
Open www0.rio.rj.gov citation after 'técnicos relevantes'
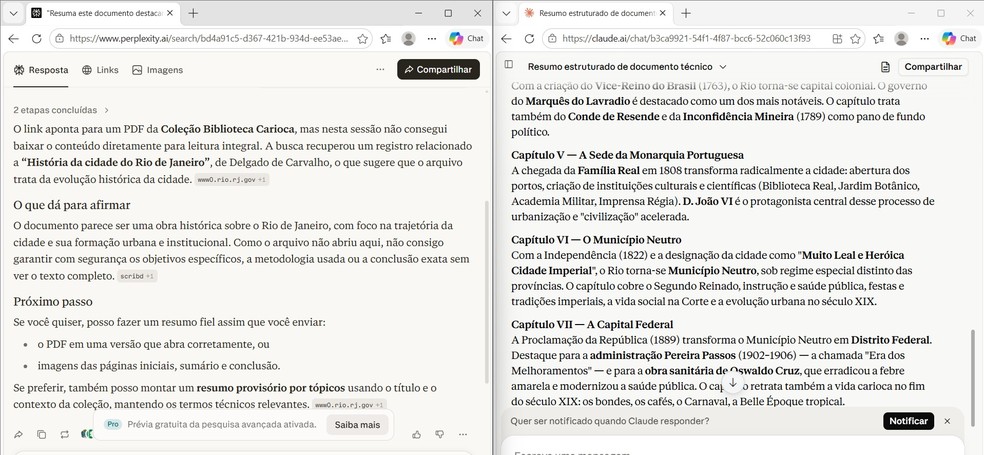(350, 405)
